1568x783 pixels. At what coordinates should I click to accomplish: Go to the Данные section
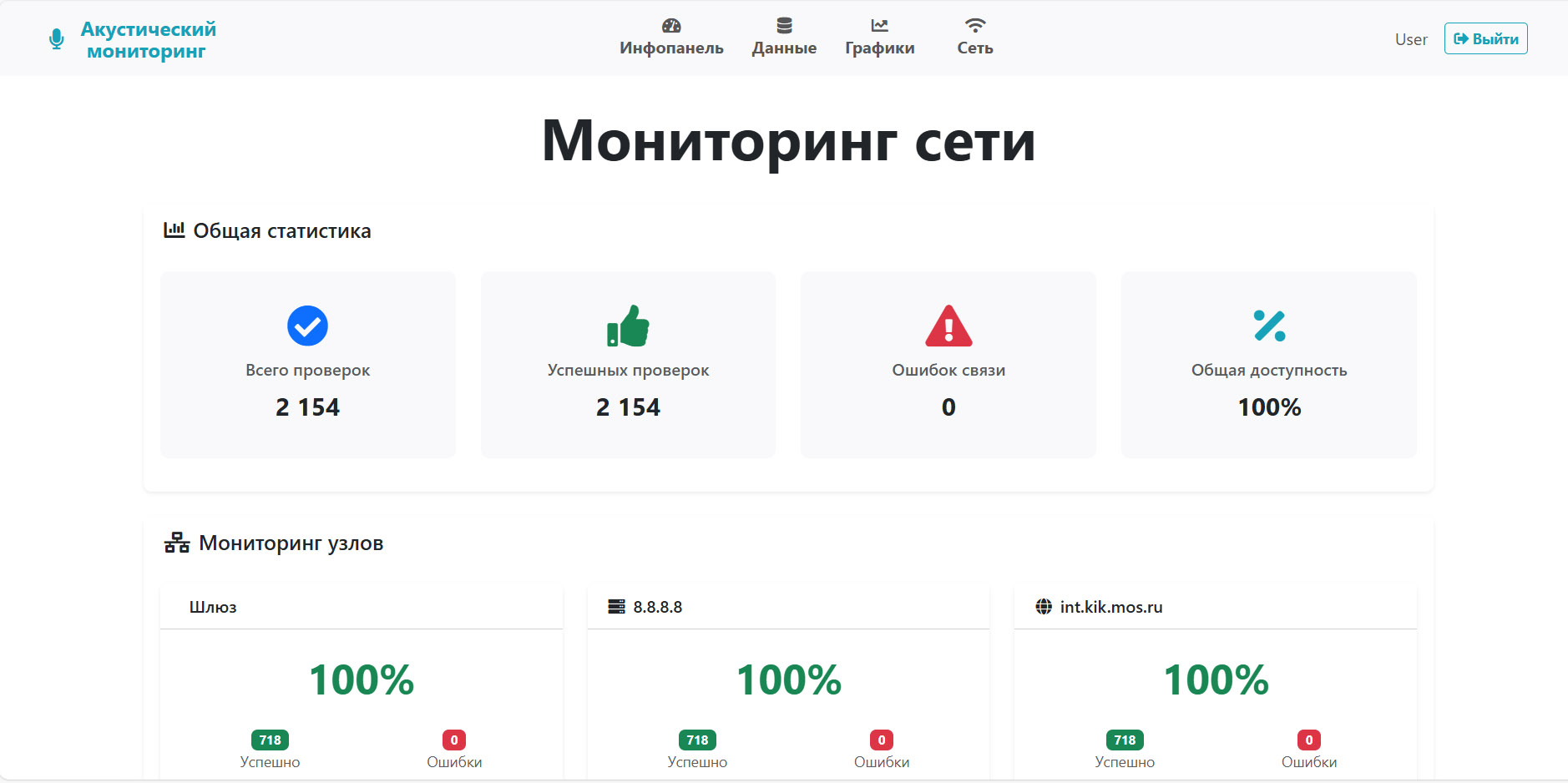784,38
